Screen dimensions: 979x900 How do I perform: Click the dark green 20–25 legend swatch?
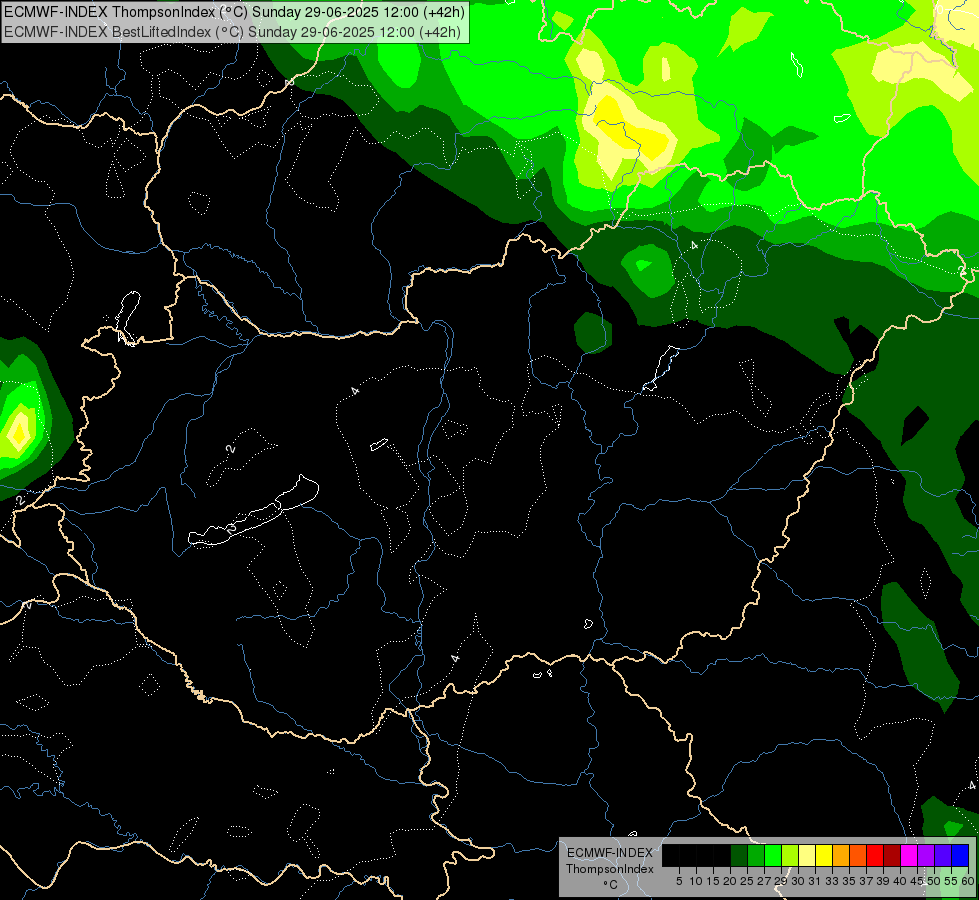coord(739,855)
